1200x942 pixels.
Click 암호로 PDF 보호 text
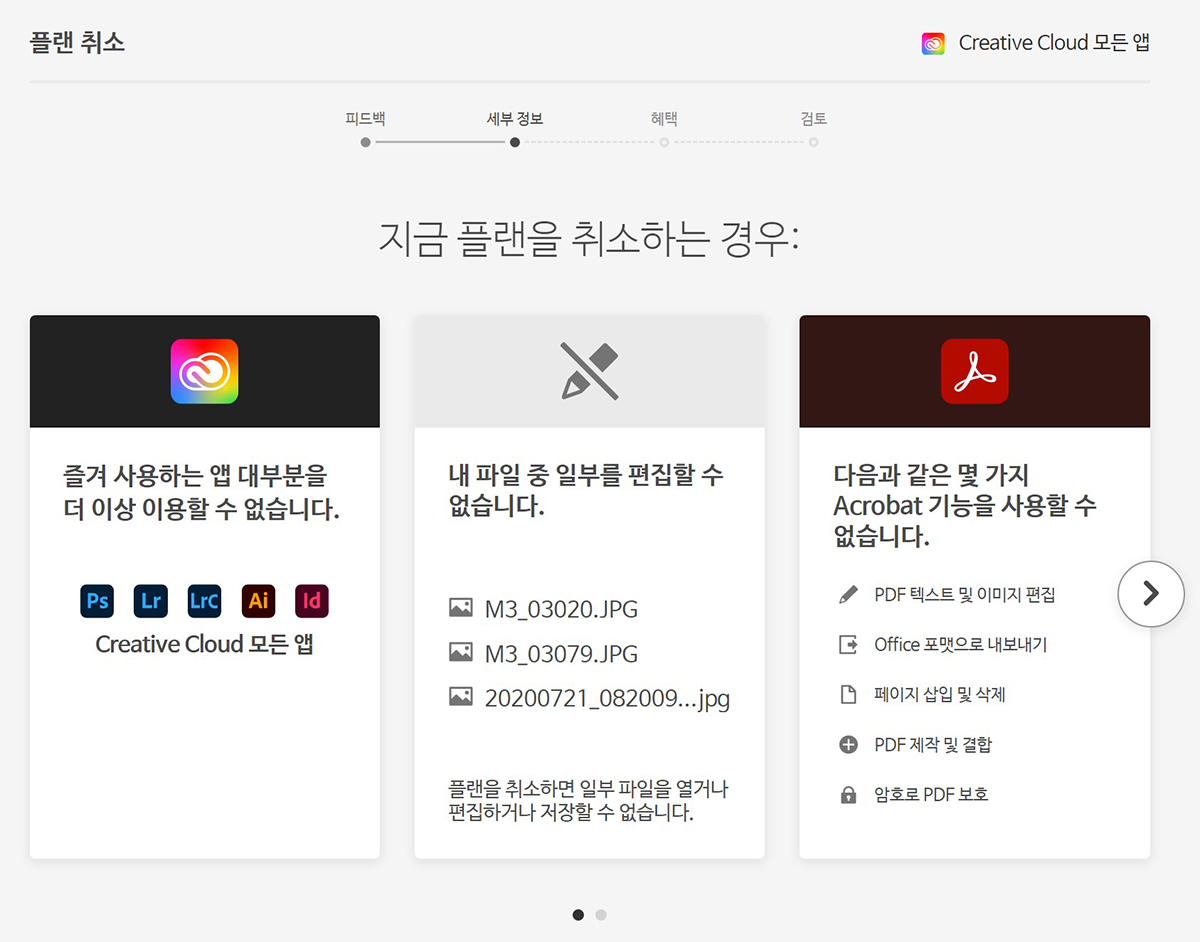(931, 795)
